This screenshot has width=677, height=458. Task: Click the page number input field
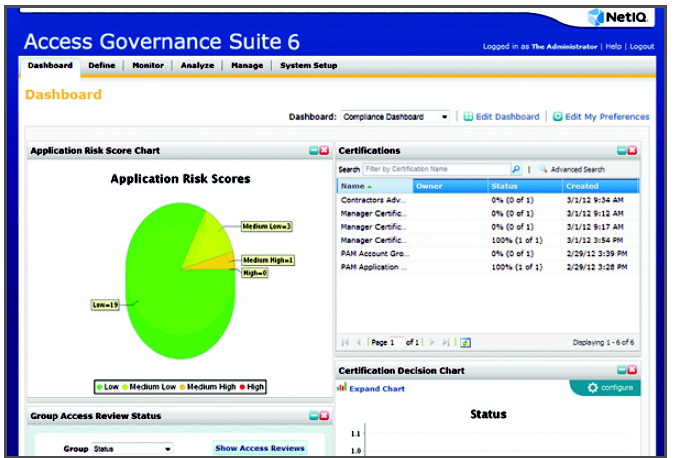coord(397,342)
